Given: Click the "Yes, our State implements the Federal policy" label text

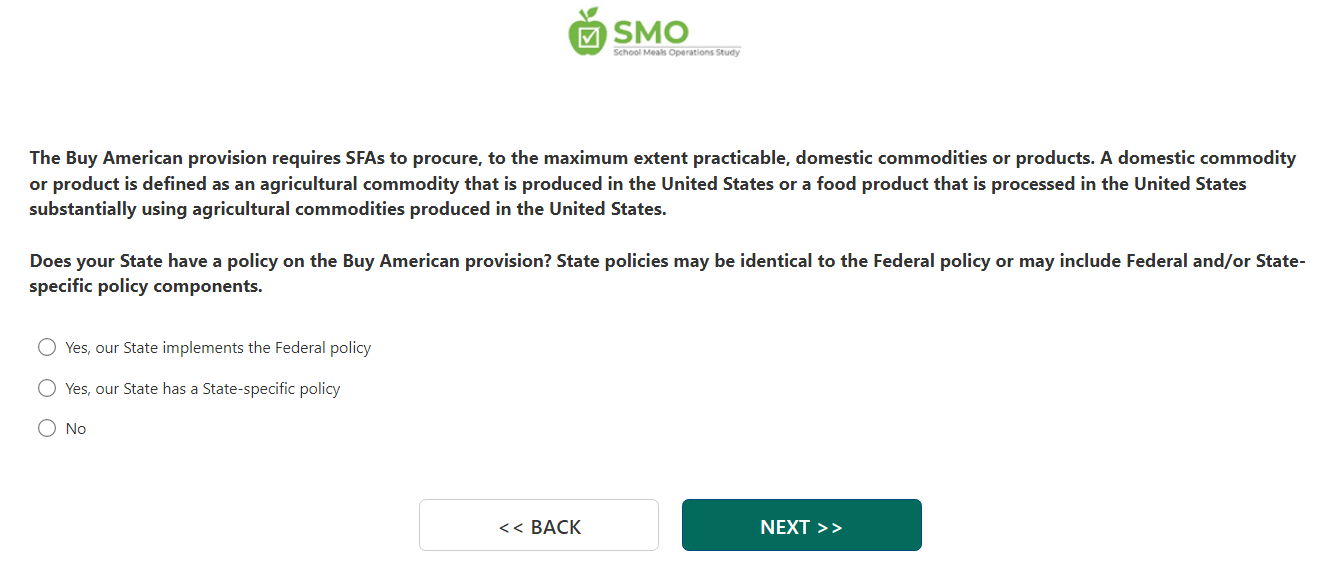Looking at the screenshot, I should point(218,348).
